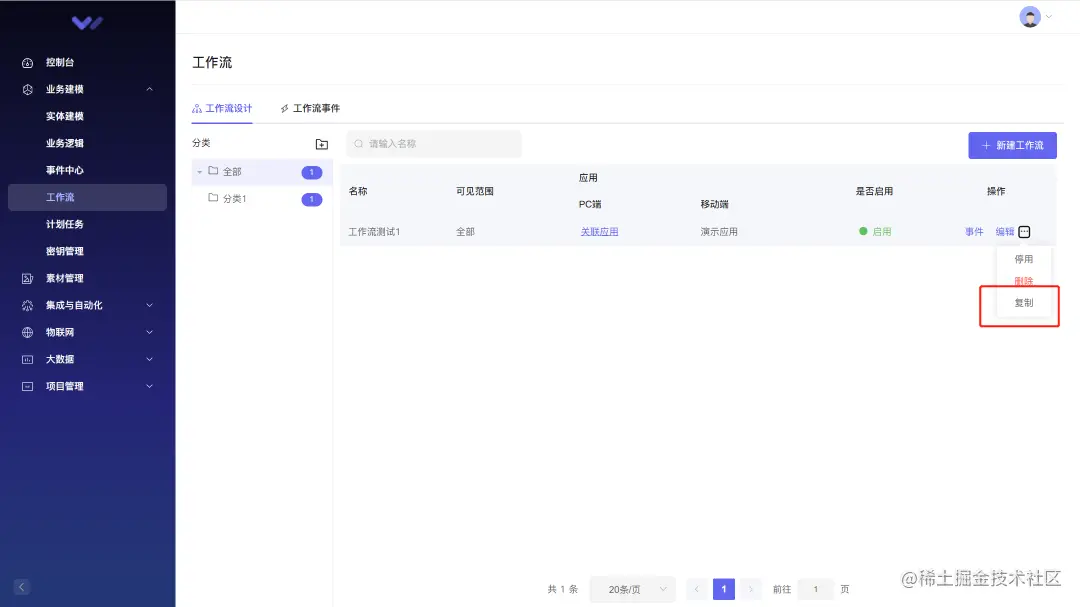1080x607 pixels.
Task: Switch to the 工作流事件 tab
Action: pyautogui.click(x=310, y=108)
